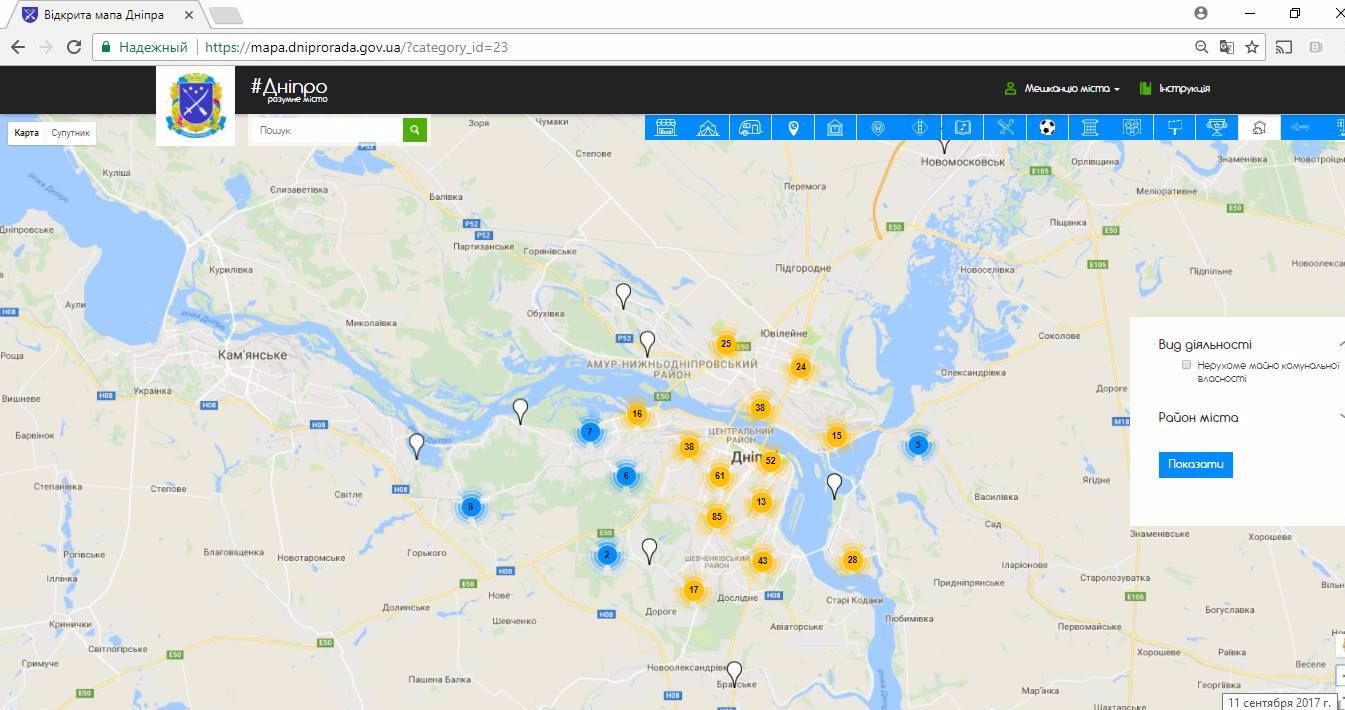This screenshot has width=1345, height=710.
Task: Click the green search magnifier button
Action: 414,130
